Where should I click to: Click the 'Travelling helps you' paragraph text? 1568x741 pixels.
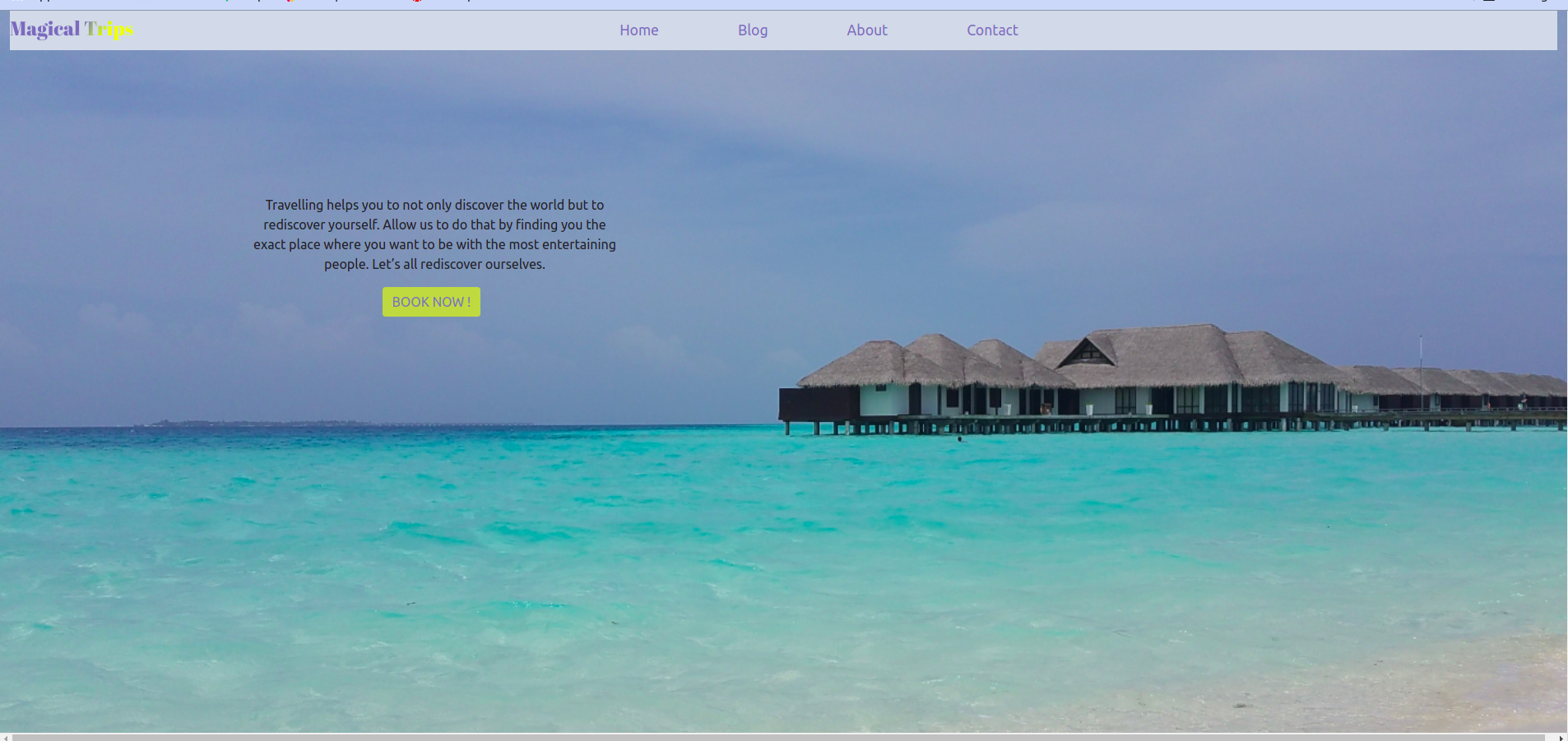434,234
